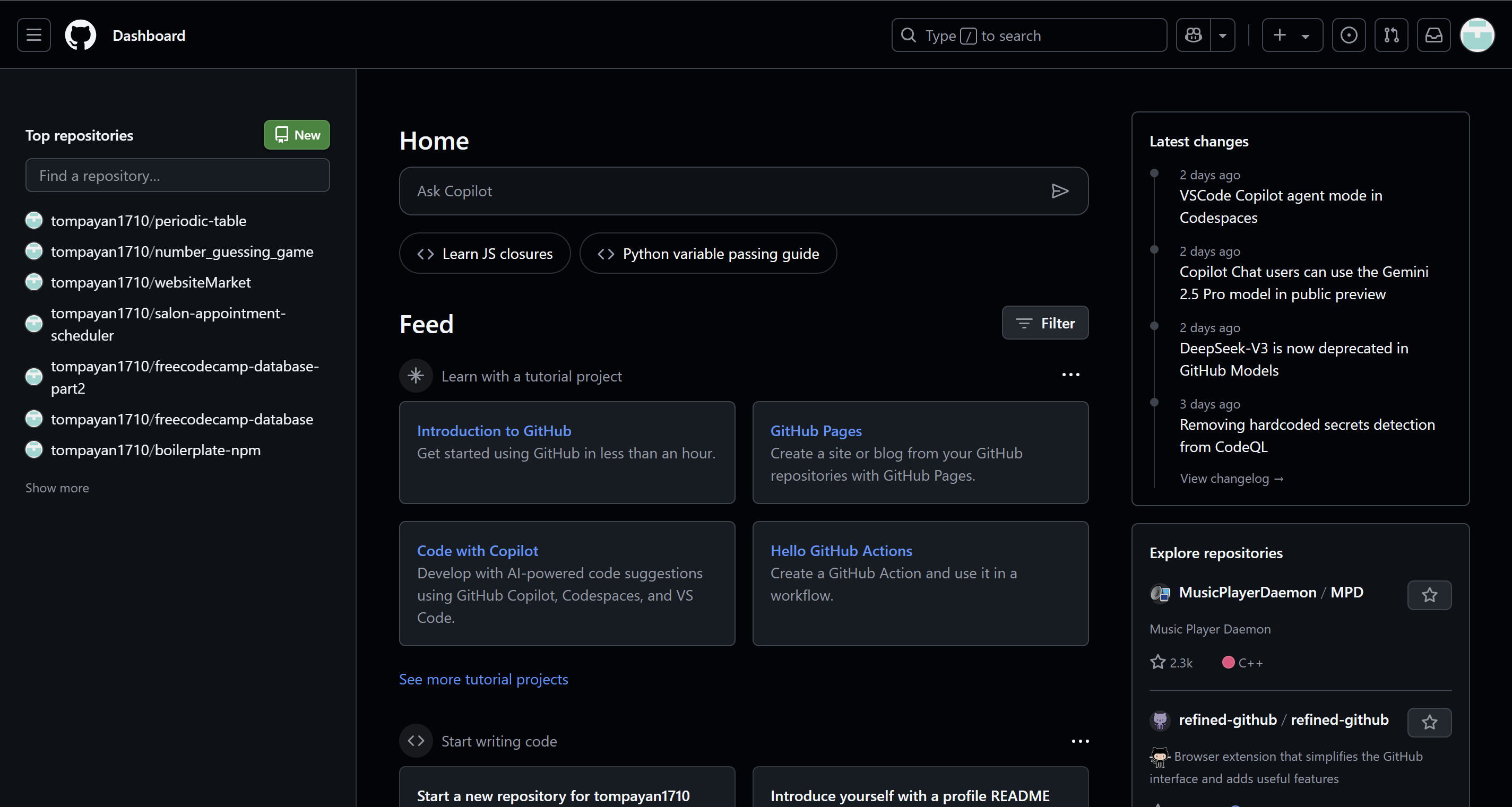Open the Create new plus dropdown

click(x=1292, y=35)
